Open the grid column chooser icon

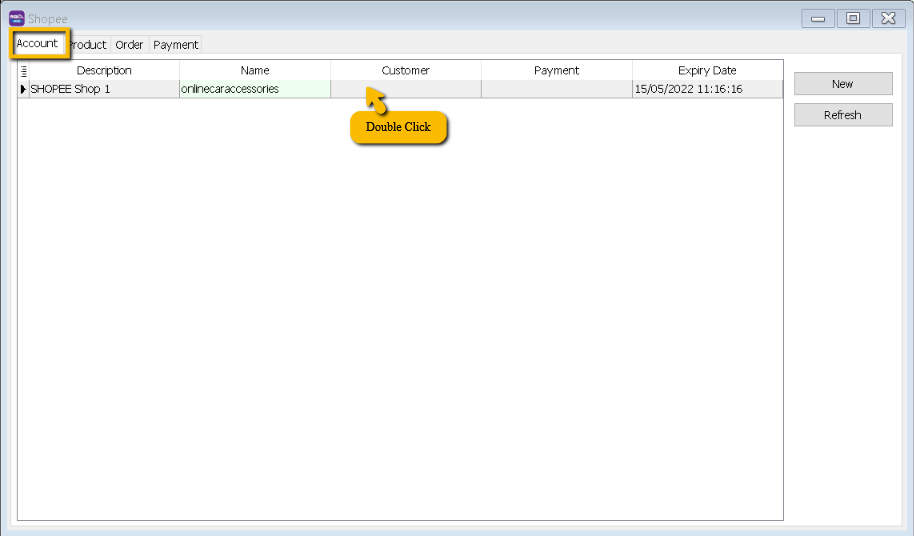23,71
